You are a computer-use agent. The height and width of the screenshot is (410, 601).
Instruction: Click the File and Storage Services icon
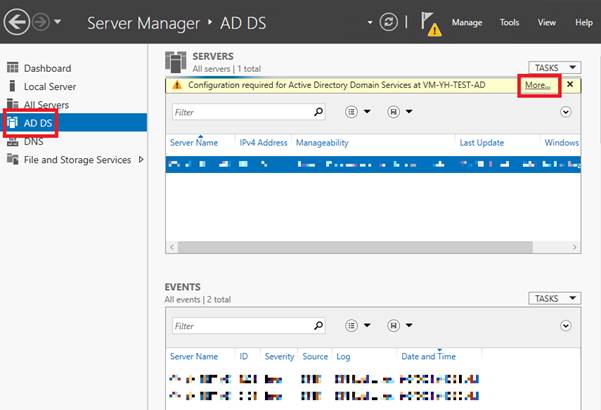point(12,159)
